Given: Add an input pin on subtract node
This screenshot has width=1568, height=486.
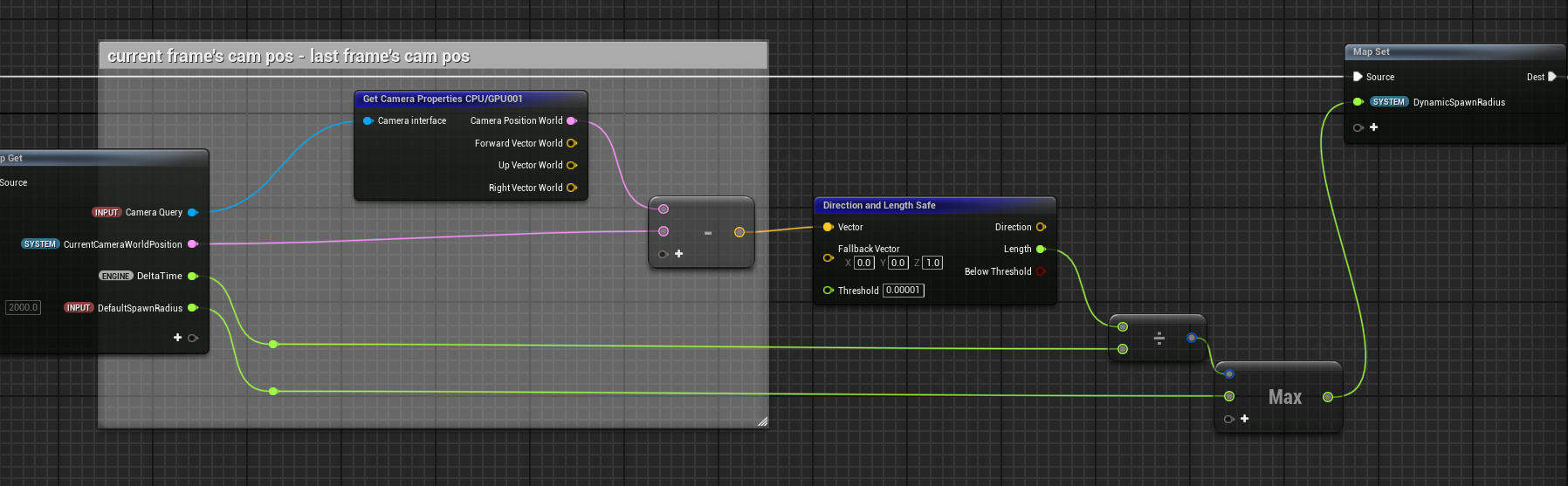Looking at the screenshot, I should [x=678, y=254].
